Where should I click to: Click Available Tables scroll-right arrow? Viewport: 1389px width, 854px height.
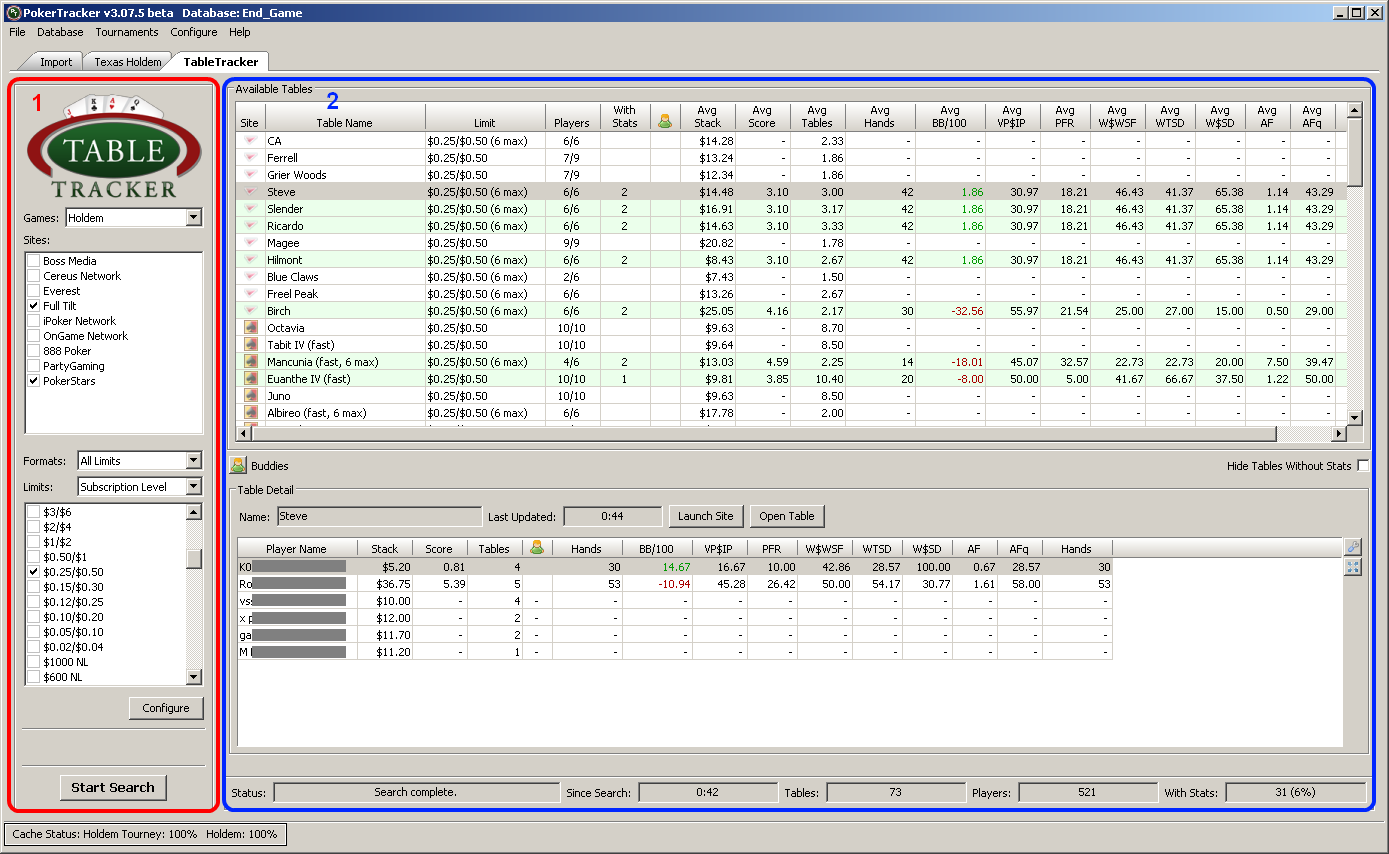[1339, 434]
